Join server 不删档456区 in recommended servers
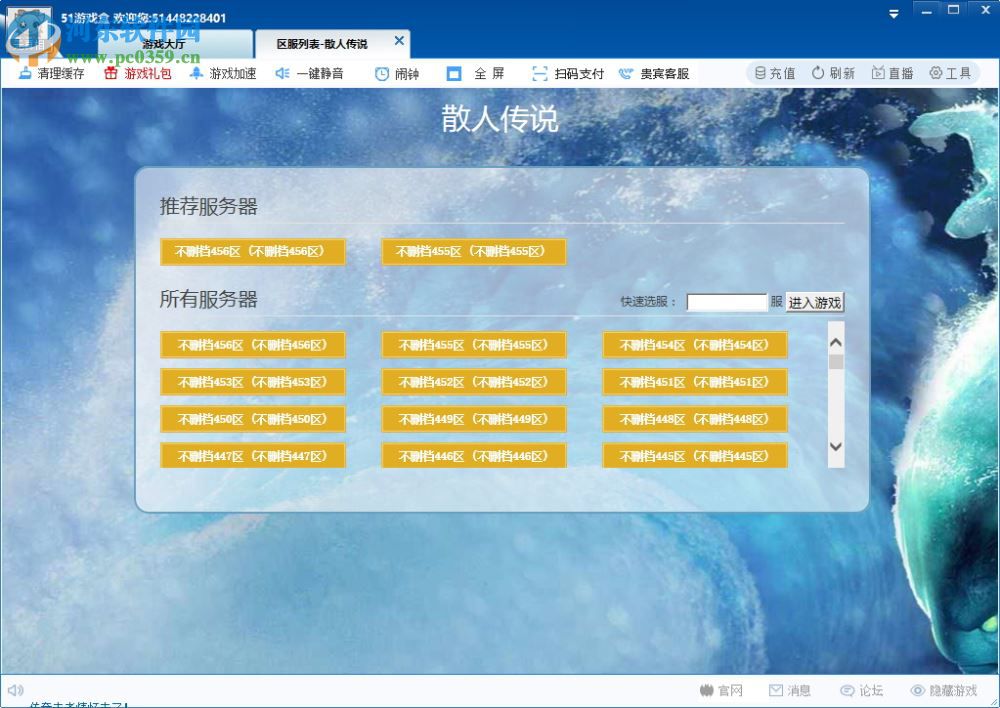This screenshot has height=708, width=1000. point(253,251)
